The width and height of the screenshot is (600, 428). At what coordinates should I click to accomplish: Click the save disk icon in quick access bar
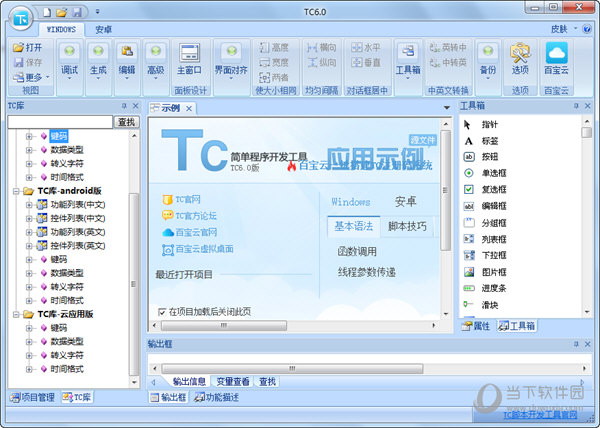(x=77, y=13)
